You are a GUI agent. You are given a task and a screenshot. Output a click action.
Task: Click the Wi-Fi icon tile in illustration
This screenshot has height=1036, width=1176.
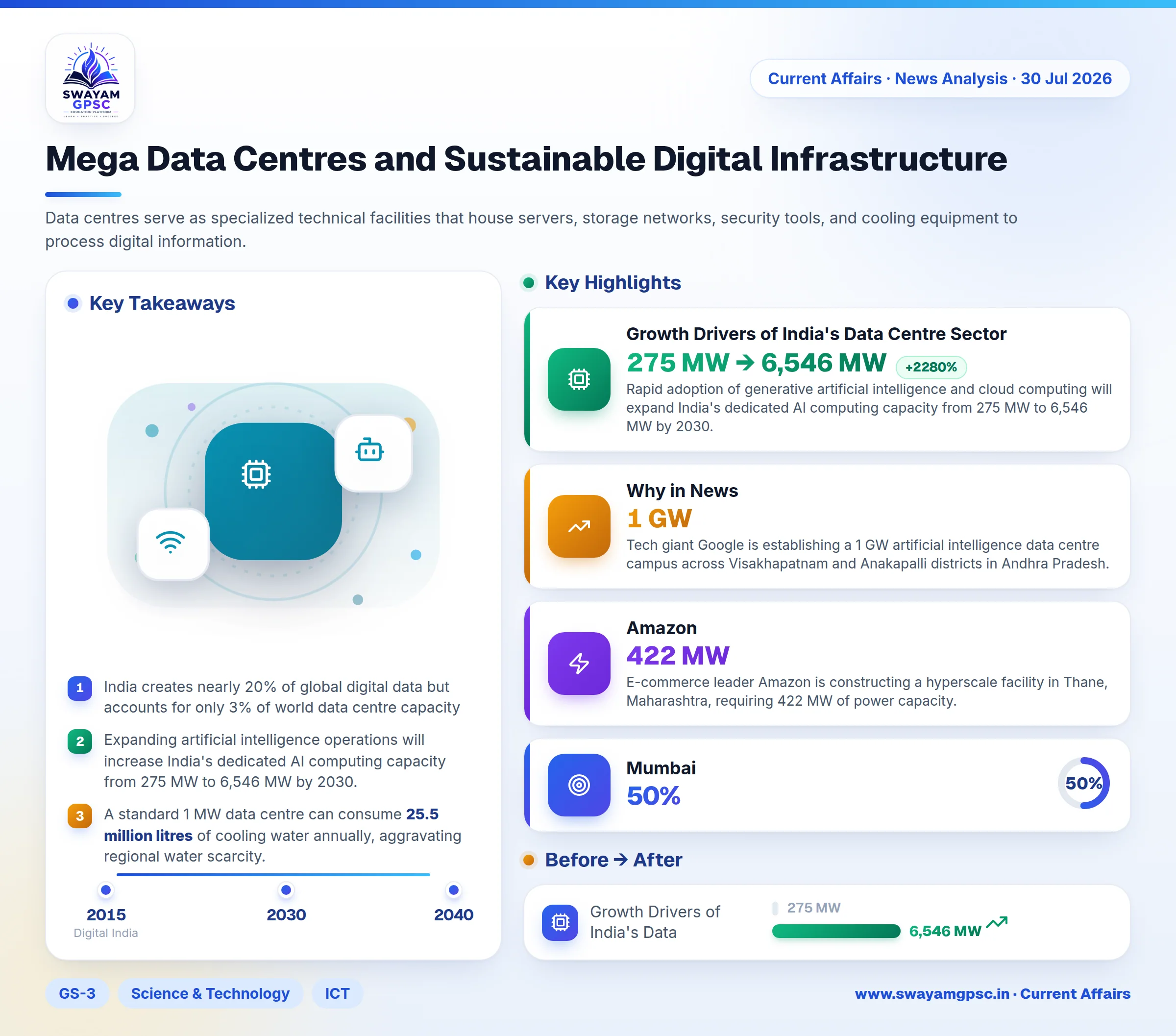[x=172, y=544]
